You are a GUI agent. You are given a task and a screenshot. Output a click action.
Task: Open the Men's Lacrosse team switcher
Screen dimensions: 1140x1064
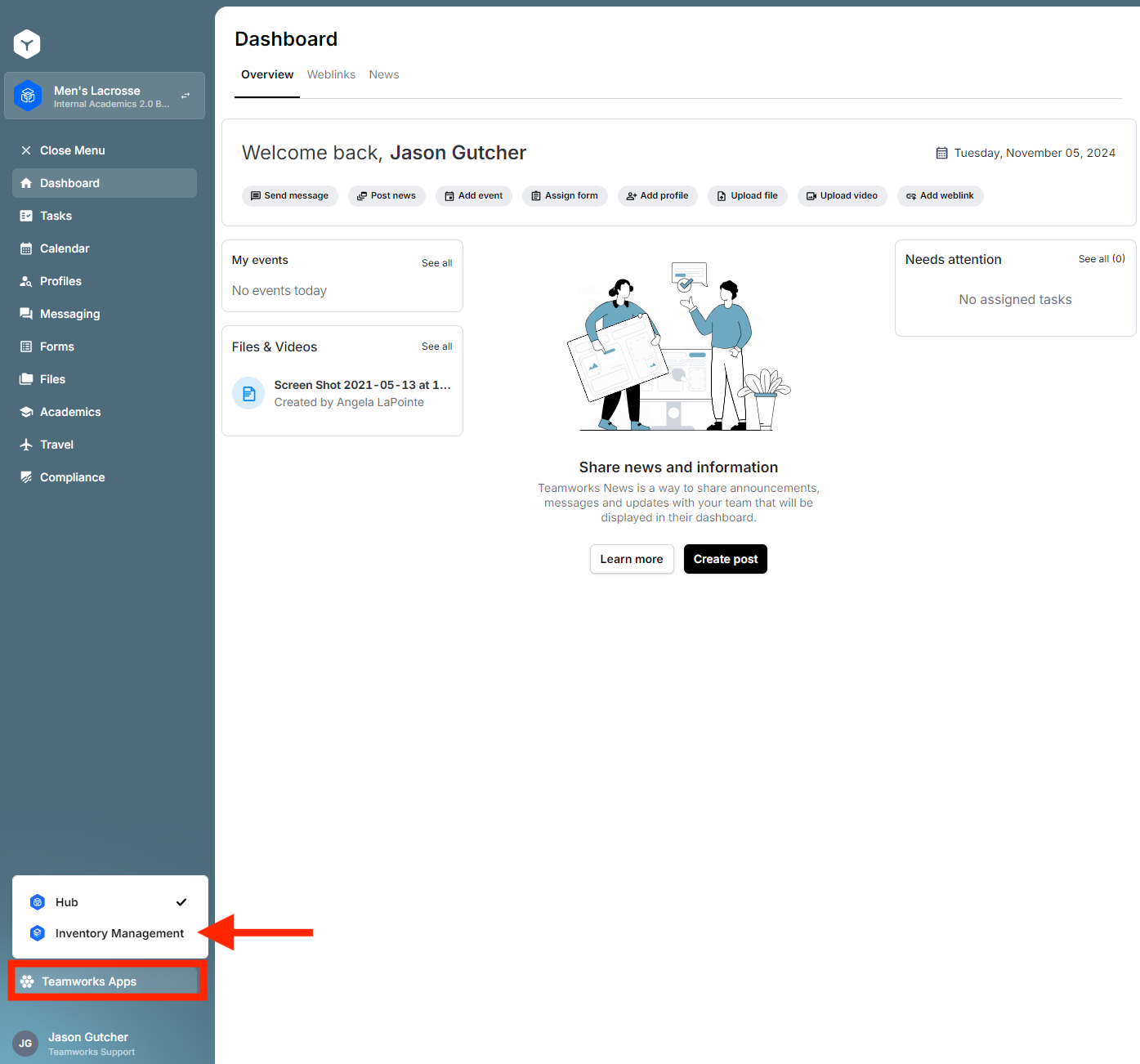(104, 96)
